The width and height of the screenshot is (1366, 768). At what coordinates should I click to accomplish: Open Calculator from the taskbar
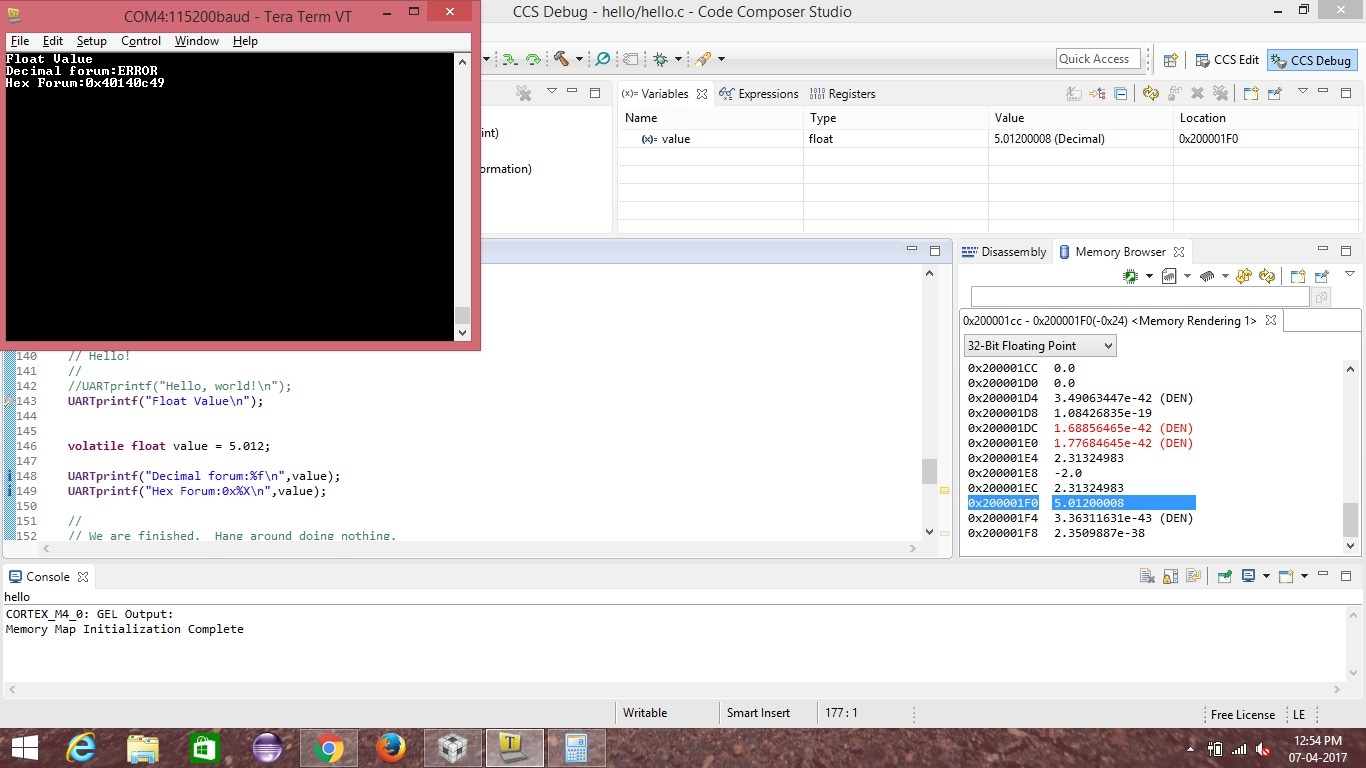click(576, 748)
